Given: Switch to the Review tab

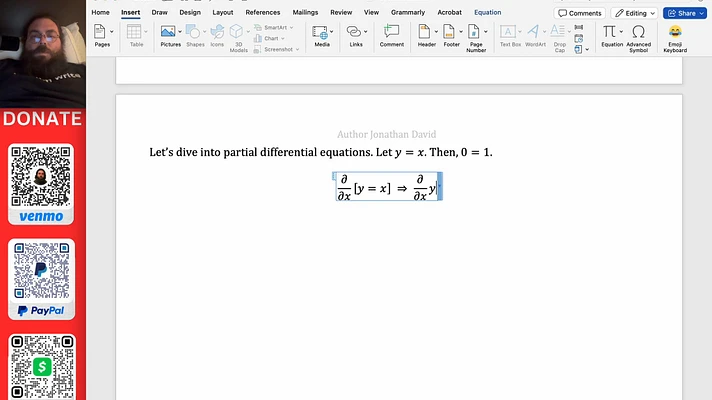Looking at the screenshot, I should pyautogui.click(x=341, y=13).
